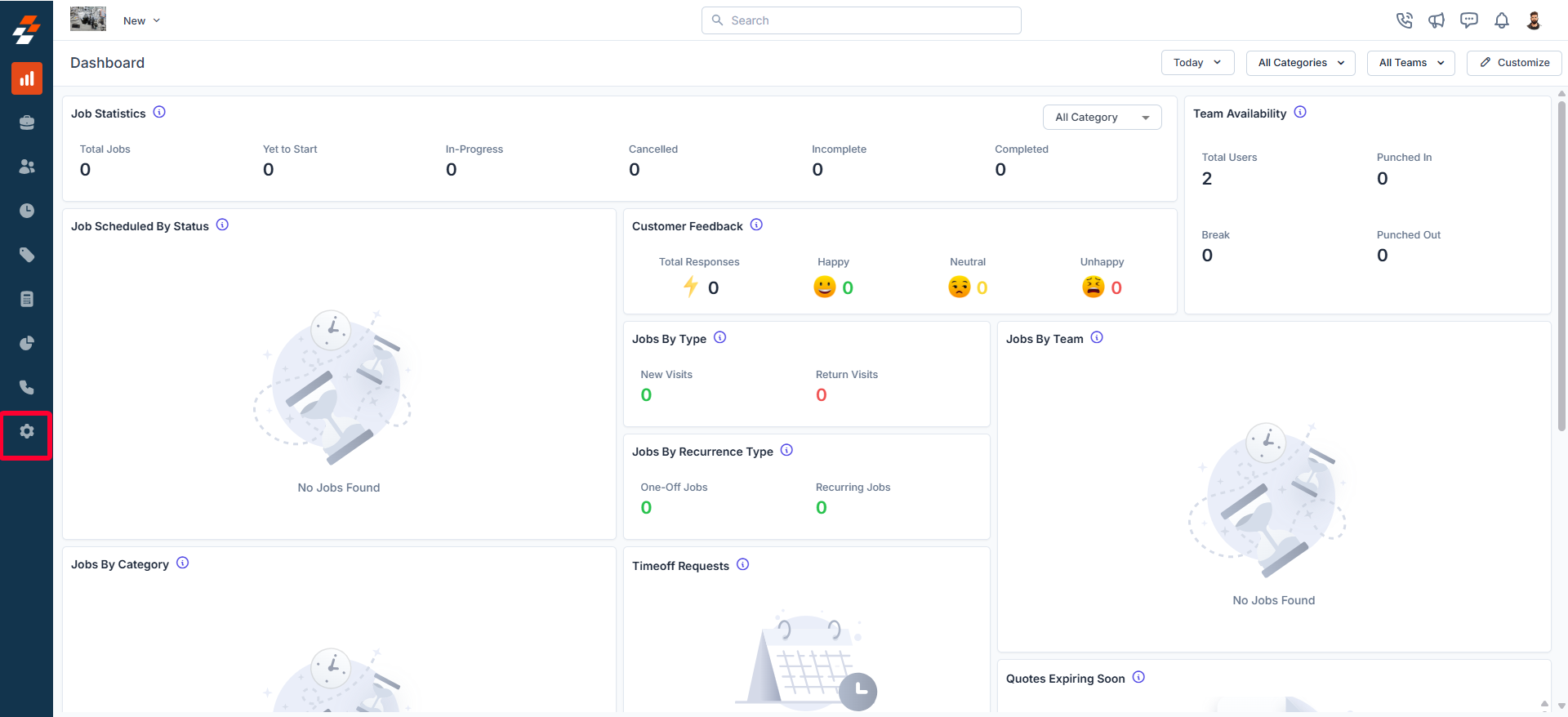Expand the New dropdown menu
Image resolution: width=1568 pixels, height=717 pixels.
click(142, 20)
